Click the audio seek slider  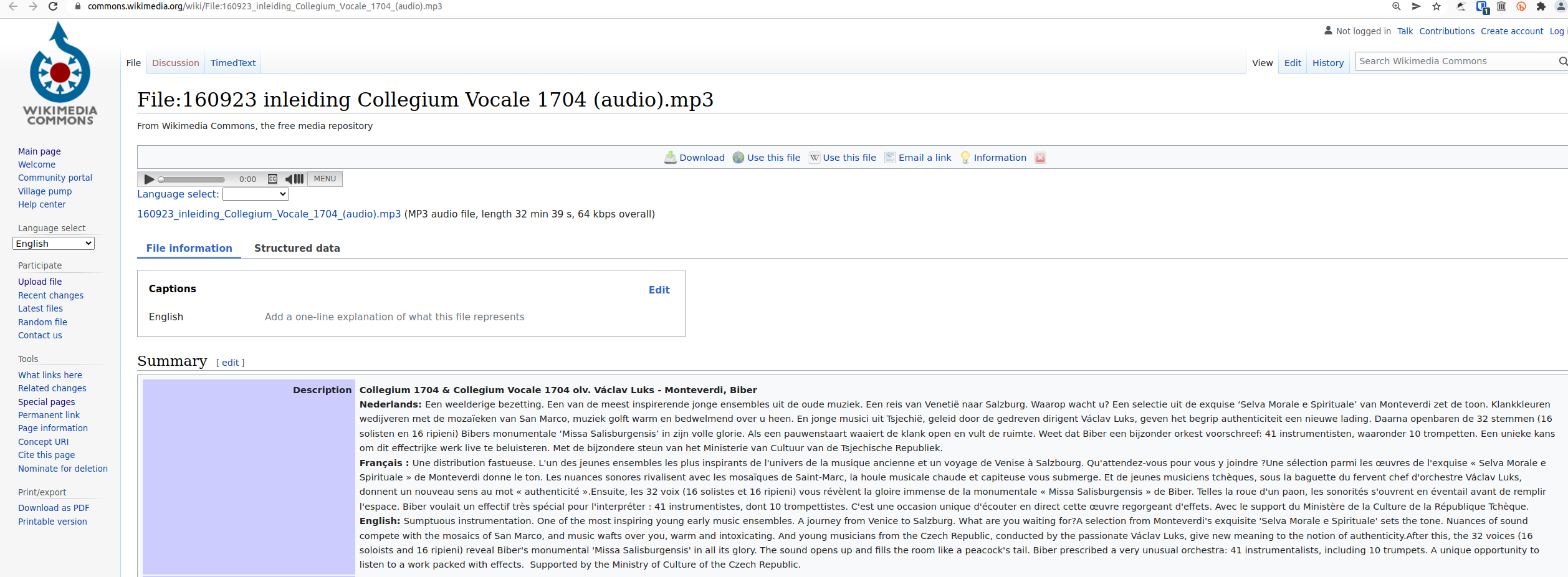point(192,179)
